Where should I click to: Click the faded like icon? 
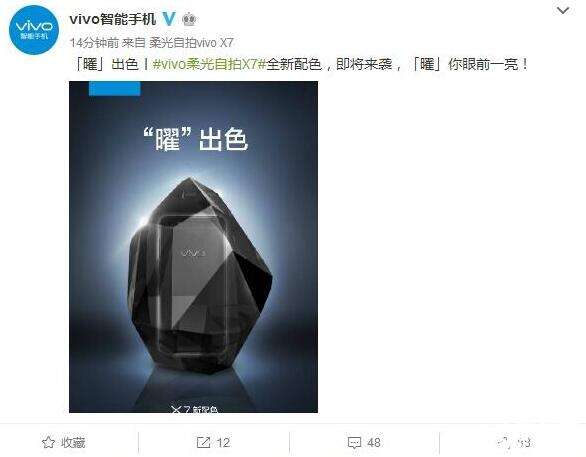(x=504, y=442)
